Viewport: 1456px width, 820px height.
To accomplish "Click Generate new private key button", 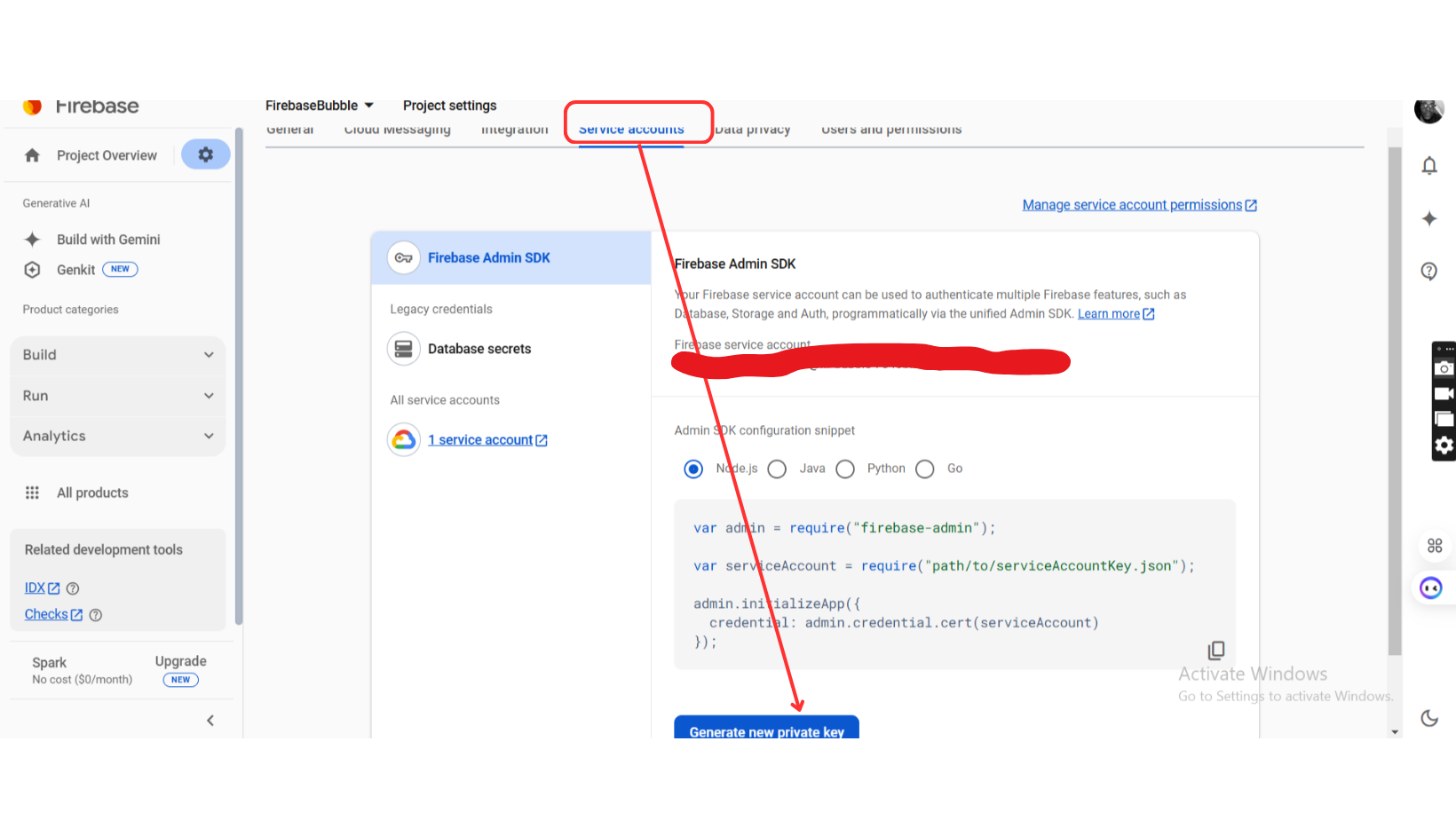I will [x=767, y=728].
